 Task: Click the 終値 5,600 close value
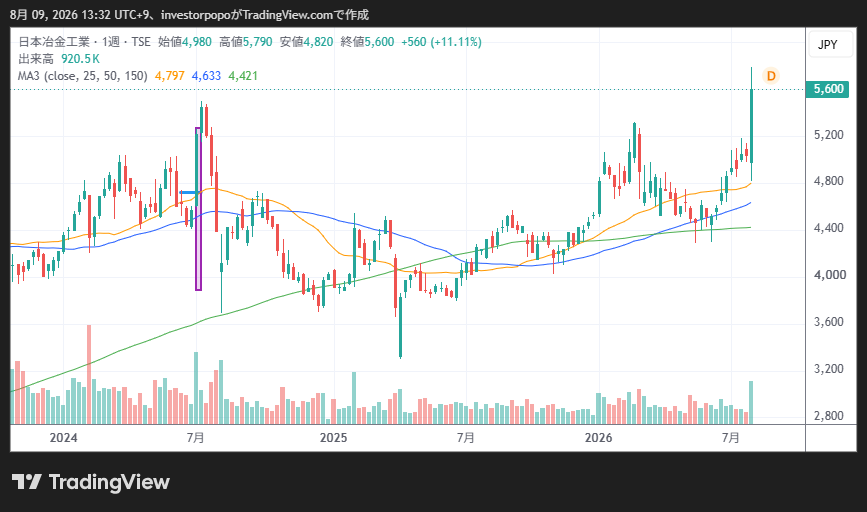point(367,42)
